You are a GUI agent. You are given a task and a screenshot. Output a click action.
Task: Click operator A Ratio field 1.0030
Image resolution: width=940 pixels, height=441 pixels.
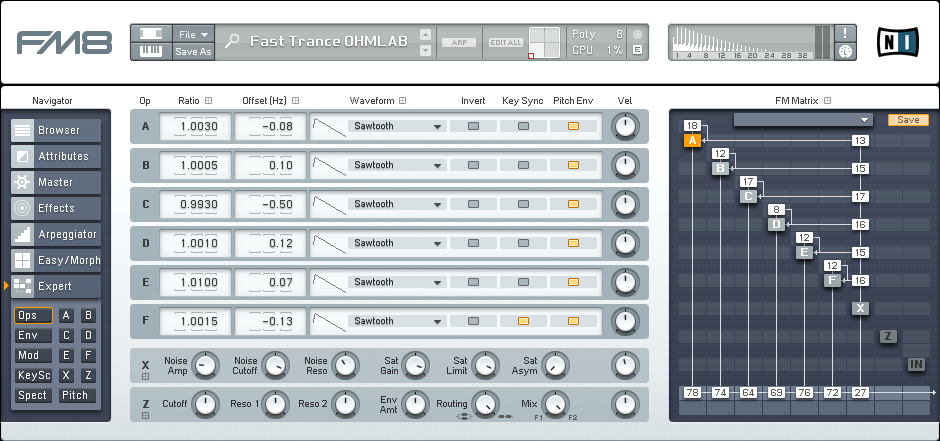[x=196, y=126]
